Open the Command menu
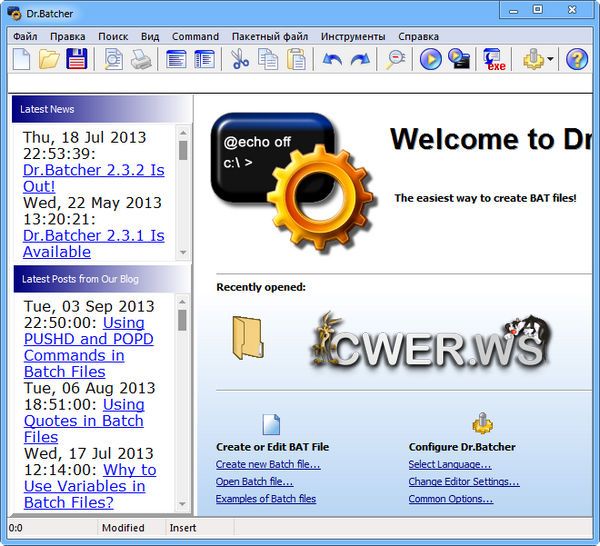The width and height of the screenshot is (600, 546). tap(195, 36)
